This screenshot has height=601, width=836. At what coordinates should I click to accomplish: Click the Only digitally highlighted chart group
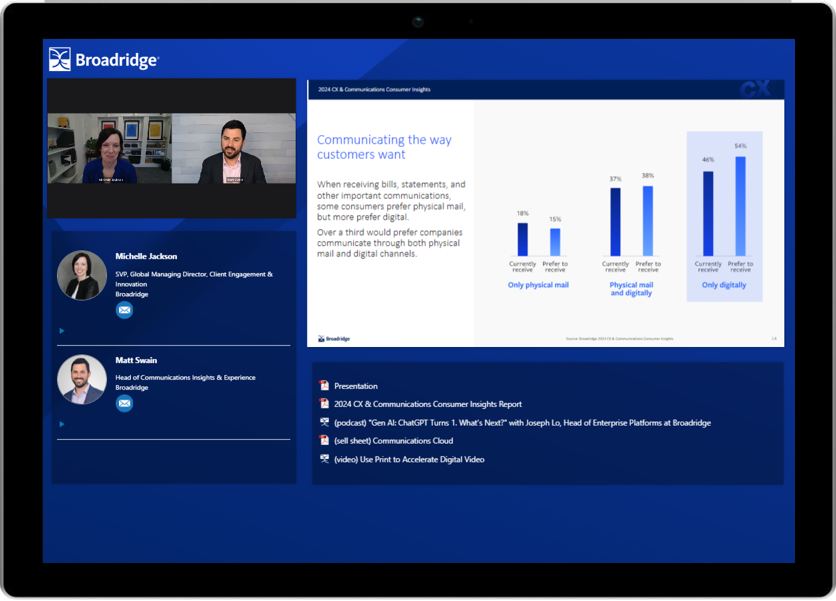pyautogui.click(x=724, y=216)
